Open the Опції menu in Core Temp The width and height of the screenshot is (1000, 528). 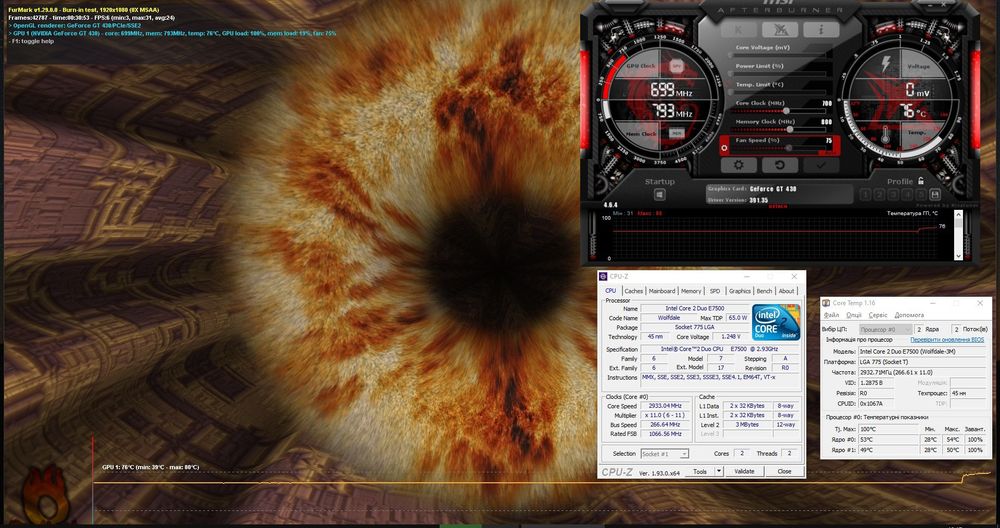[x=853, y=315]
